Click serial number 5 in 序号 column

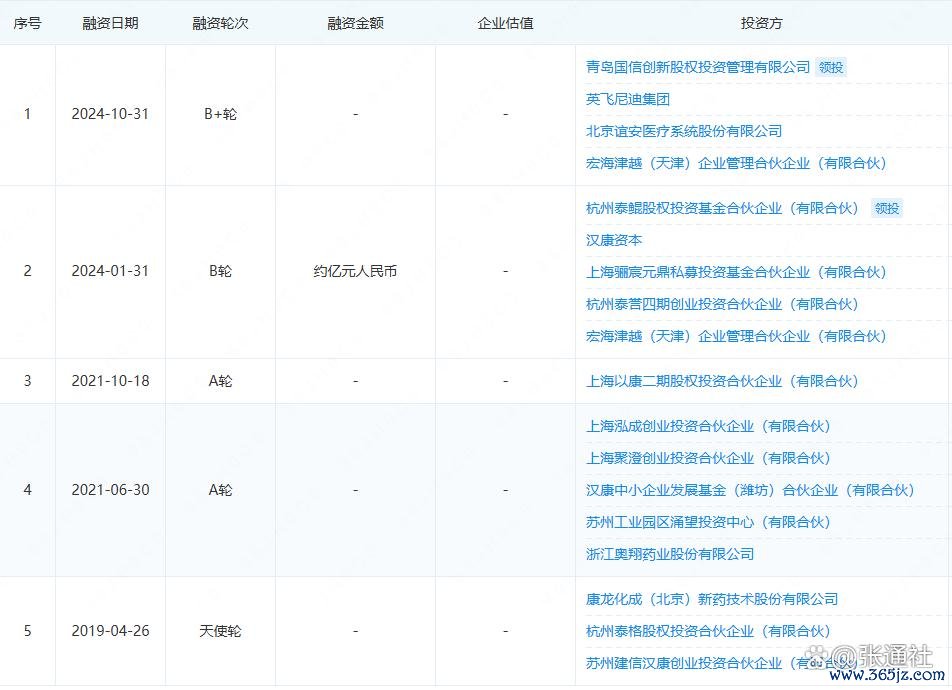pyautogui.click(x=27, y=631)
